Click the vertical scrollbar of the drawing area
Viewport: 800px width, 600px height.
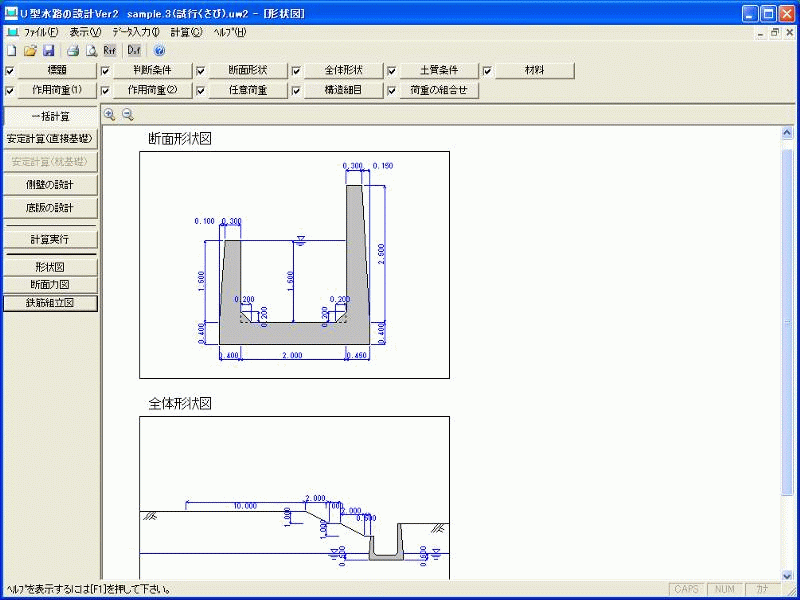coord(787,350)
